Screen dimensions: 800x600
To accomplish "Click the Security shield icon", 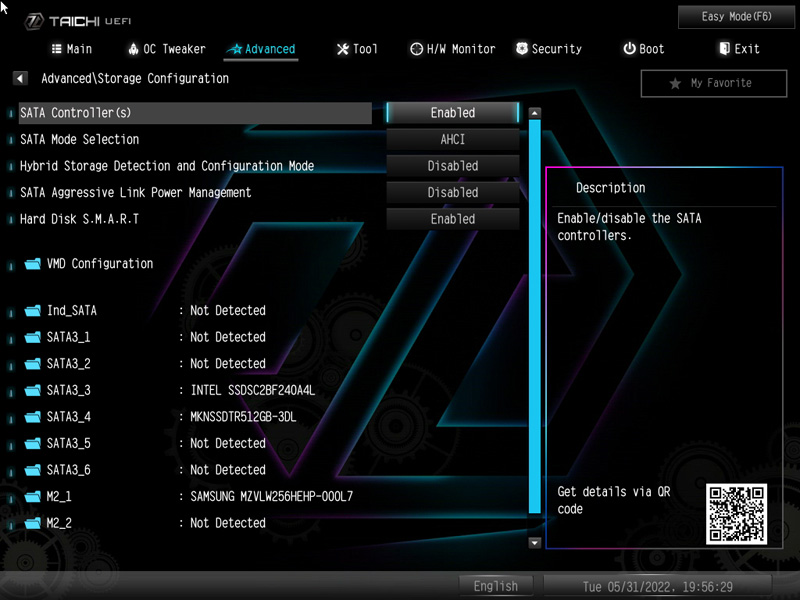I will pyautogui.click(x=522, y=48).
